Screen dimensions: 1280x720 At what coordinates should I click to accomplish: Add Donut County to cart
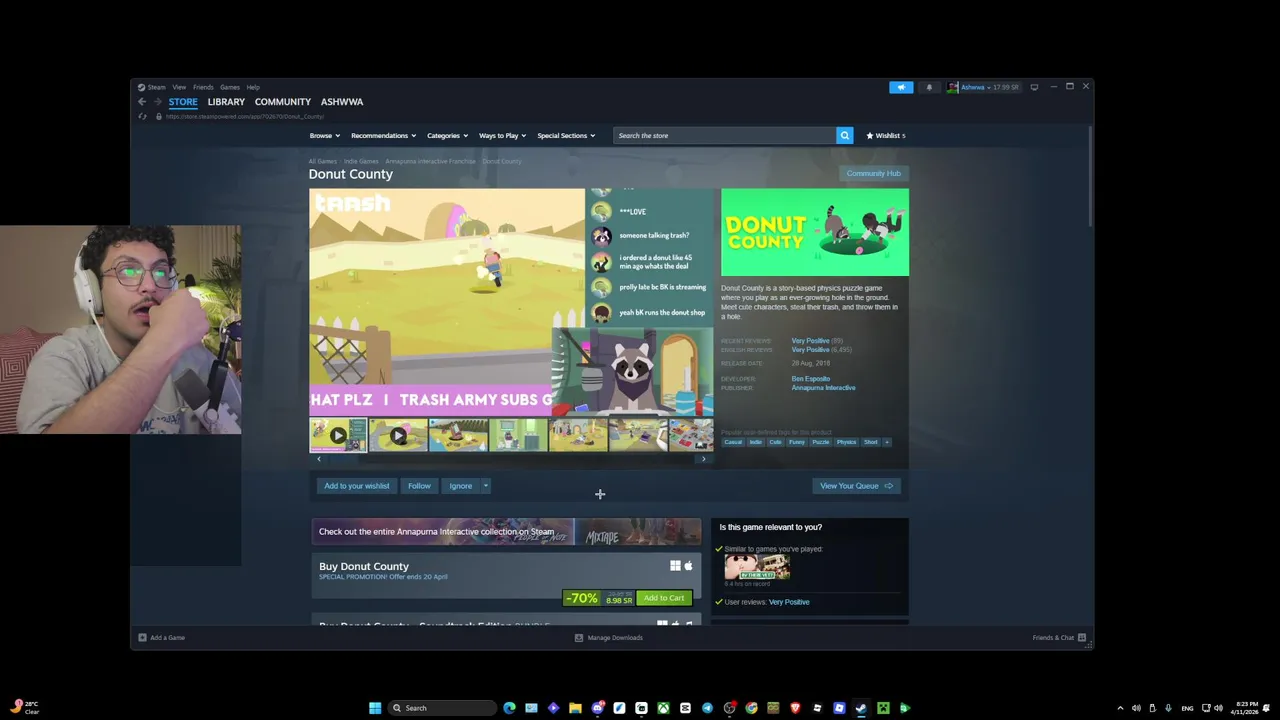pos(664,598)
